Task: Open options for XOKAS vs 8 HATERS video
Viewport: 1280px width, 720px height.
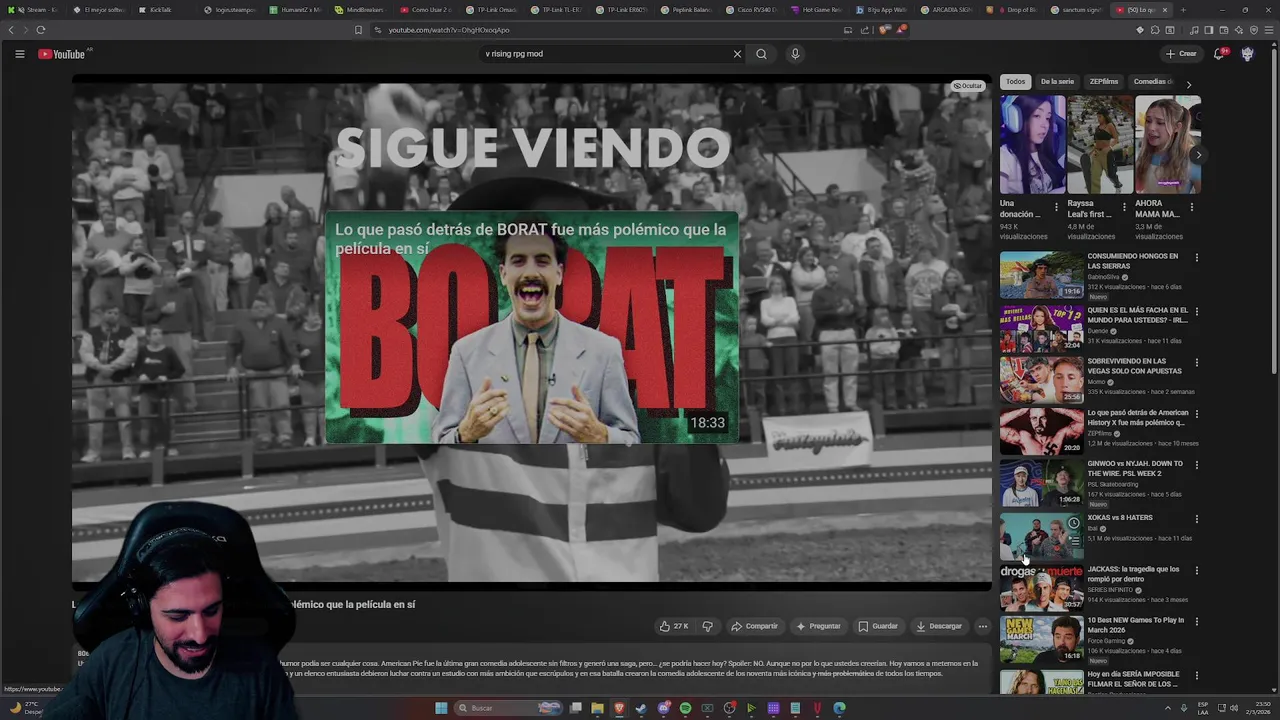Action: click(1196, 519)
